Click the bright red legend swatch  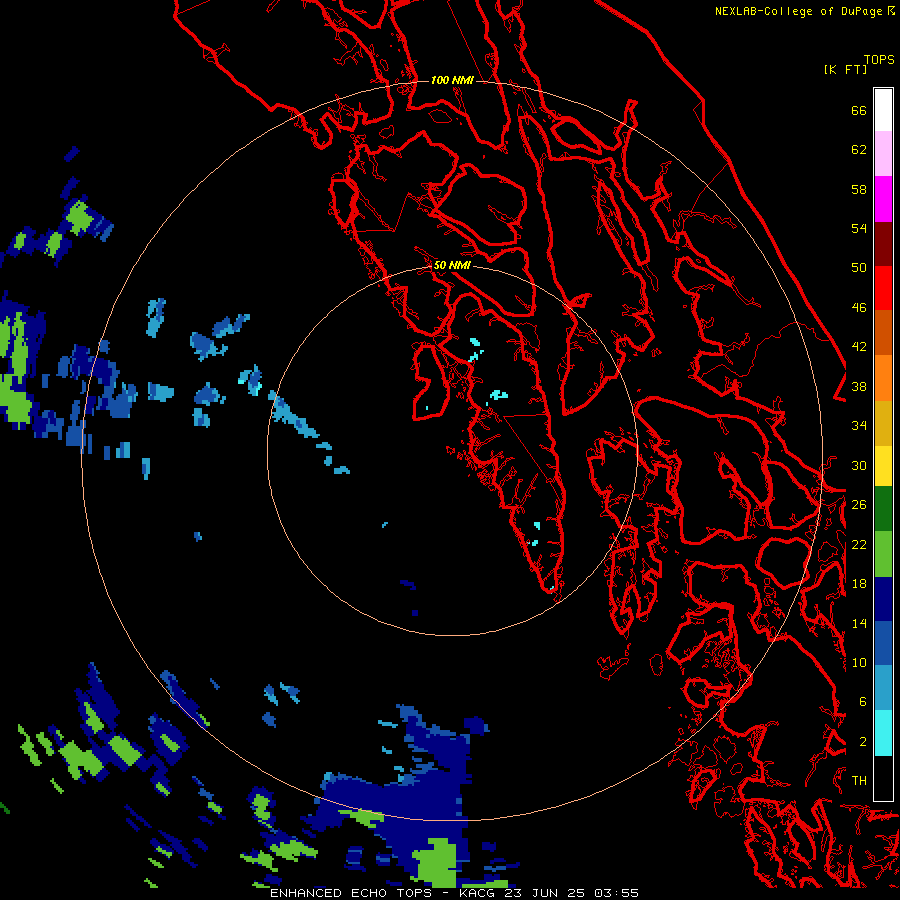click(883, 288)
